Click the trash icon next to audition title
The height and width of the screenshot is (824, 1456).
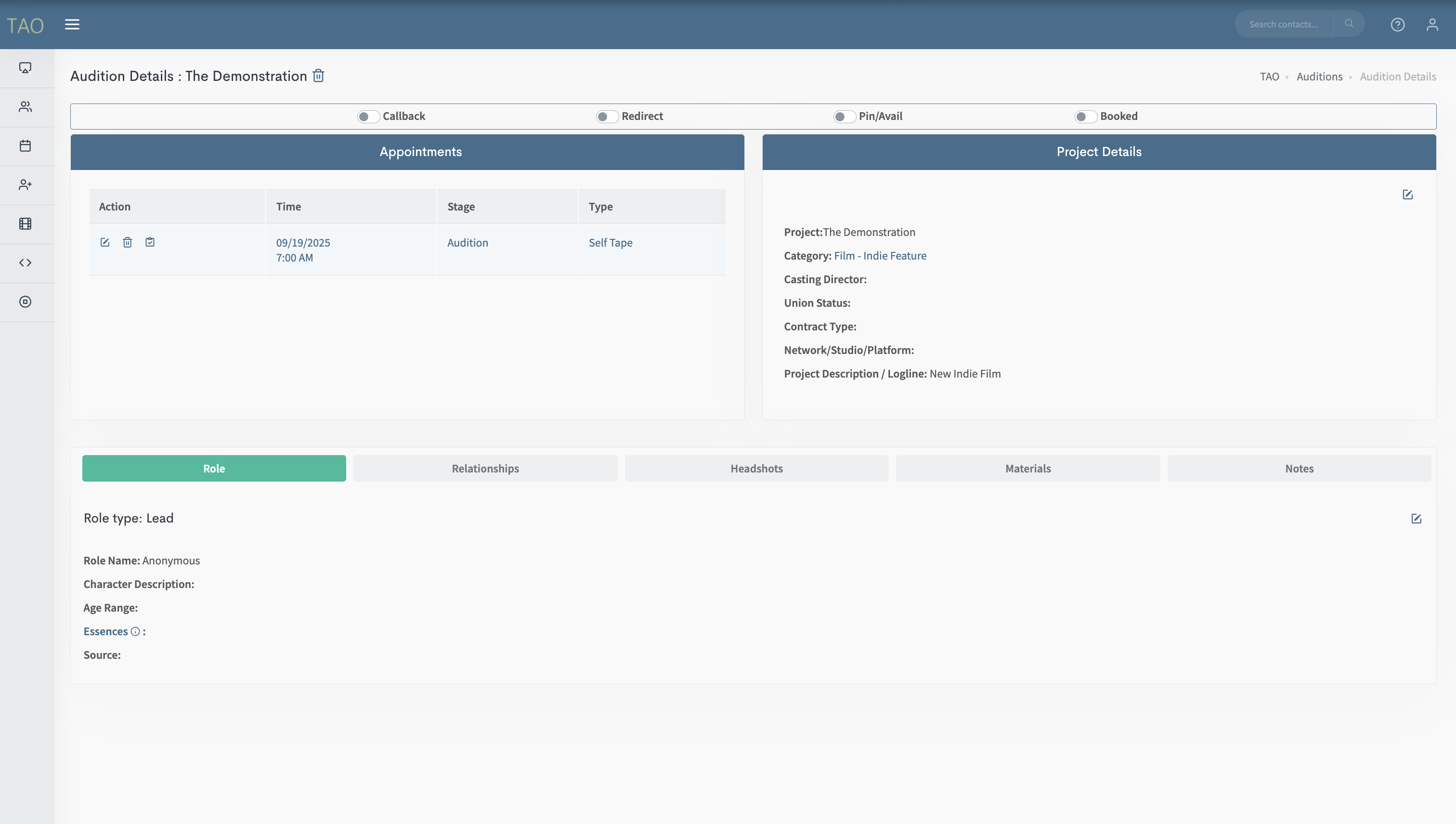(318, 76)
